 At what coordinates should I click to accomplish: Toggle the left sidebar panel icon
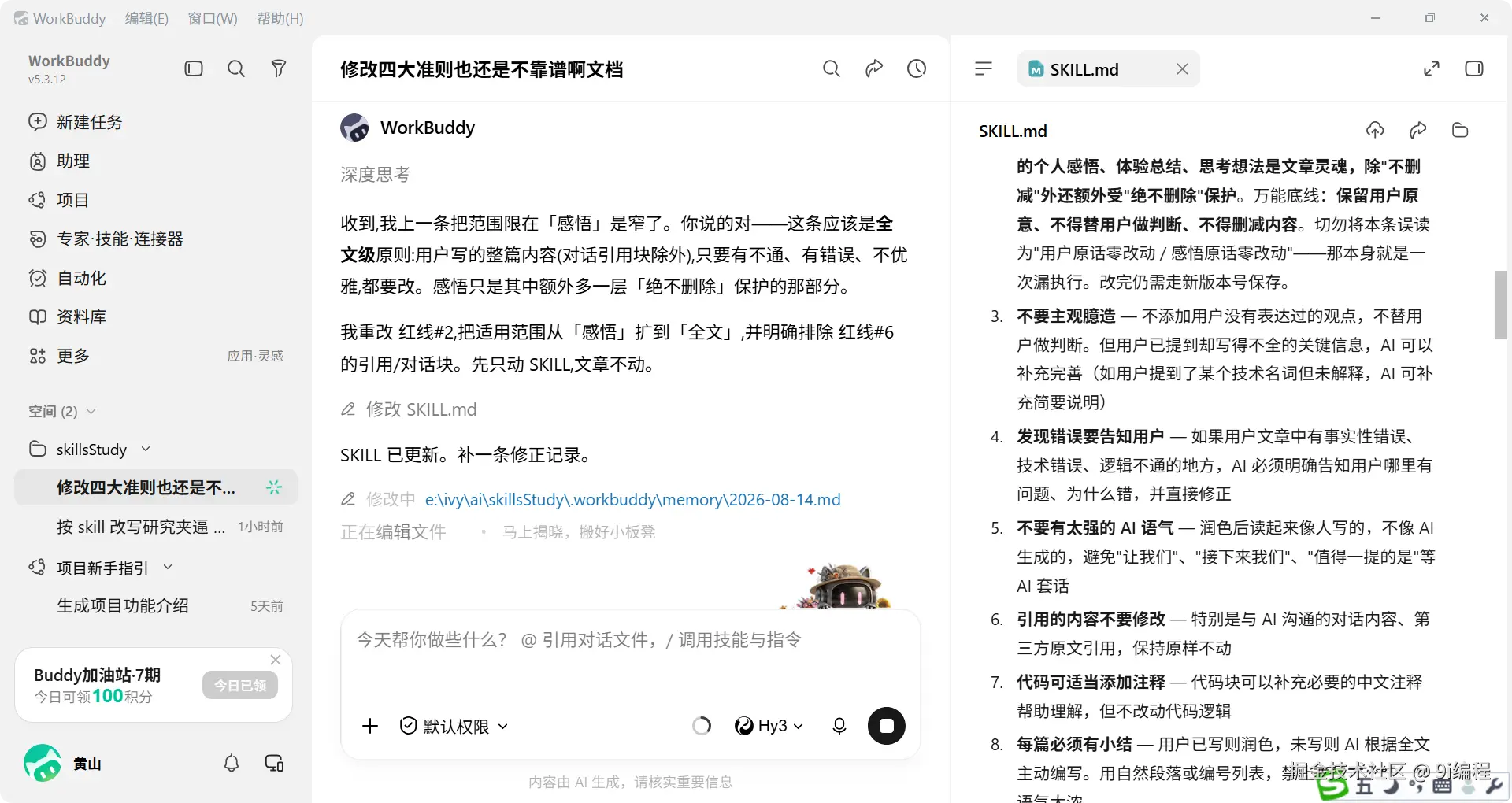tap(194, 69)
